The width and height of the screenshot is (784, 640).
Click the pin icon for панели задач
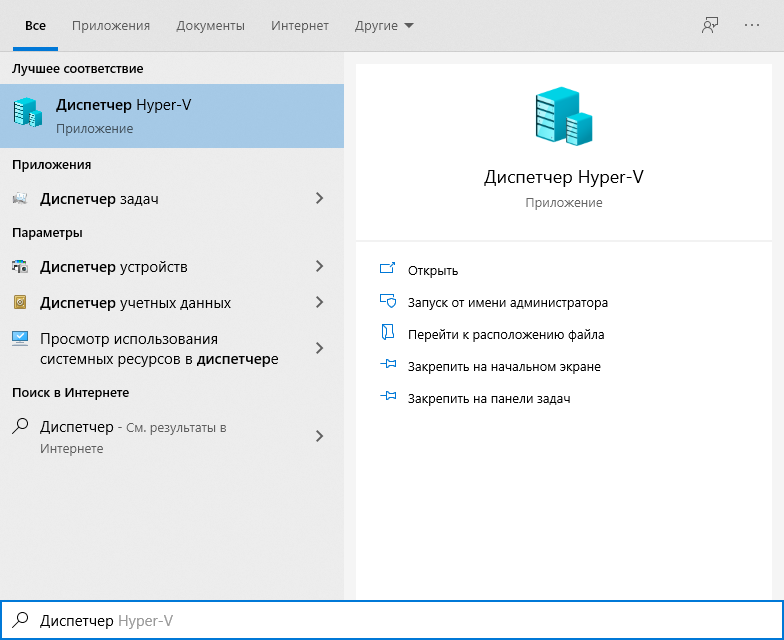[x=388, y=396]
